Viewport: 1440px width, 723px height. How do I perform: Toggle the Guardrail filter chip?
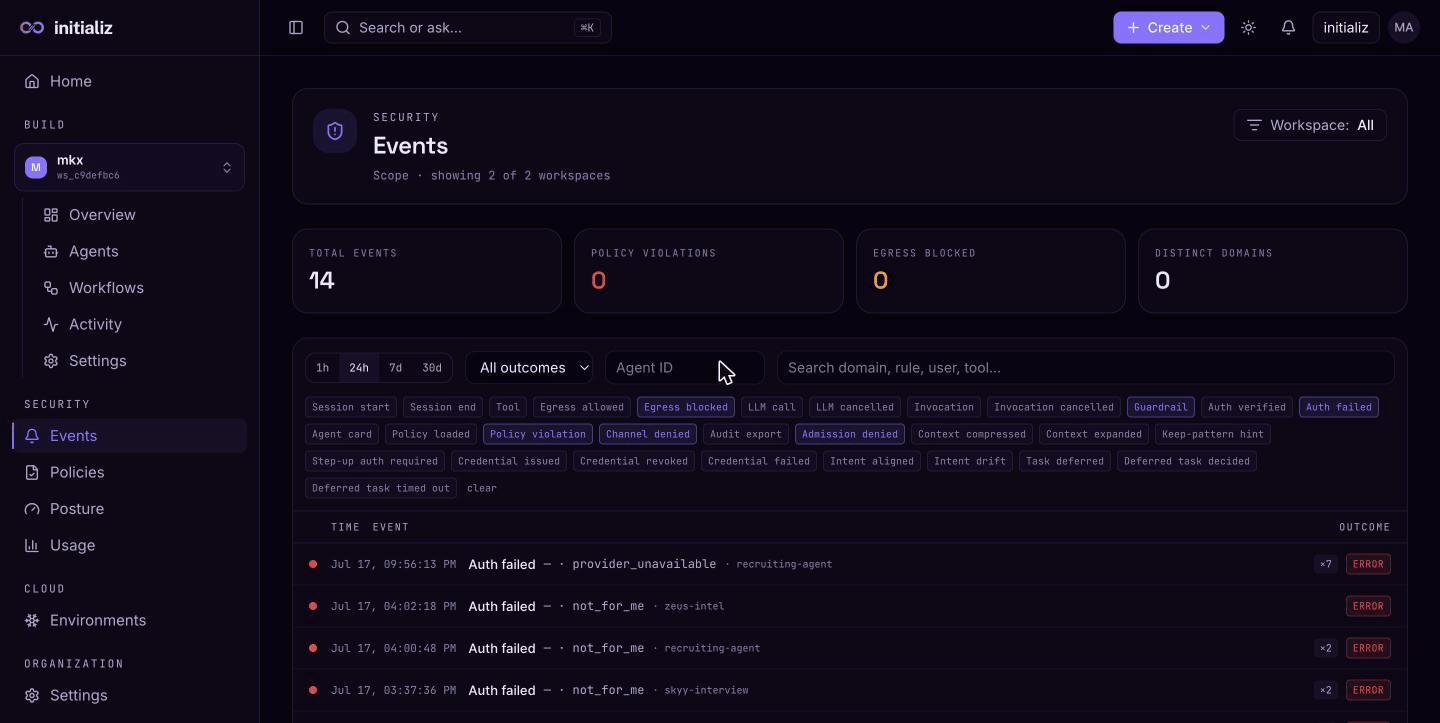point(1161,407)
